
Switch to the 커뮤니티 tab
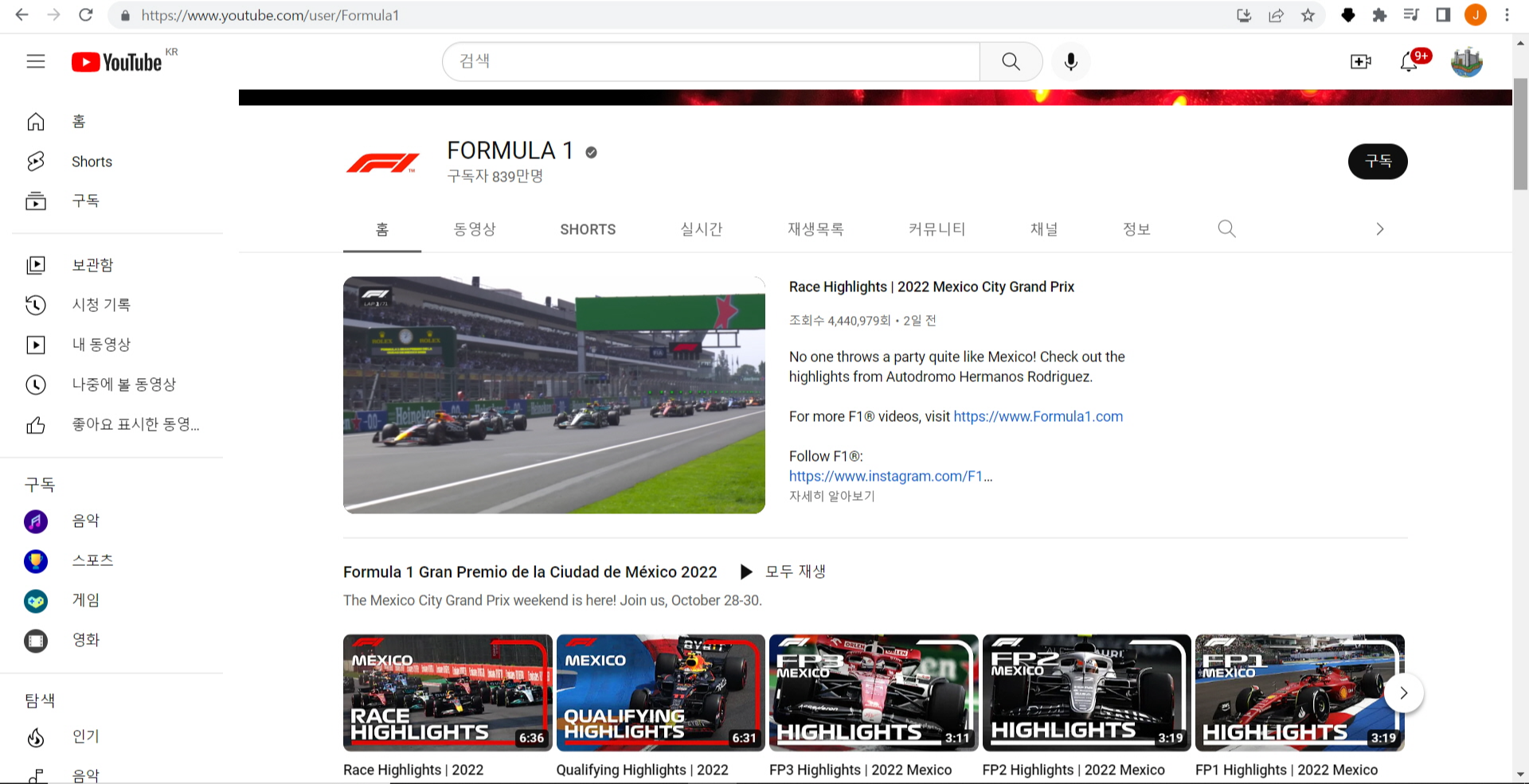[x=937, y=229]
